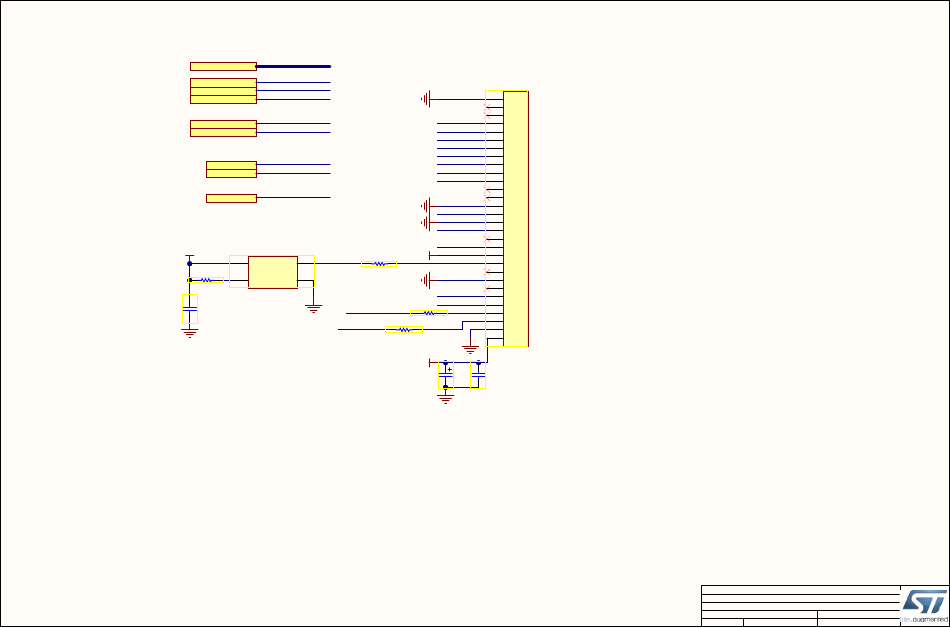
Task: Select the port label attached to the thick bus line
Action: tap(223, 66)
